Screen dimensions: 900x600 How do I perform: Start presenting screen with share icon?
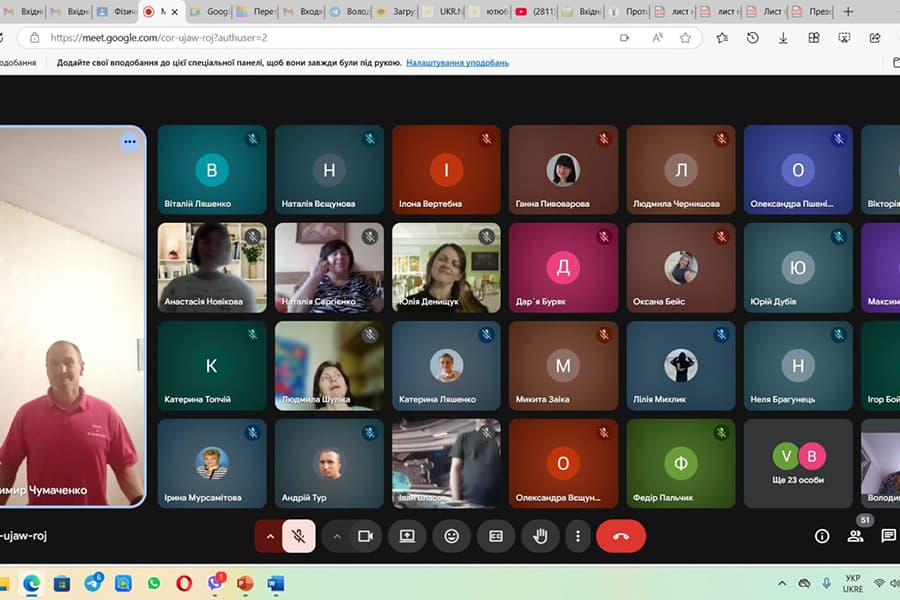tap(407, 536)
